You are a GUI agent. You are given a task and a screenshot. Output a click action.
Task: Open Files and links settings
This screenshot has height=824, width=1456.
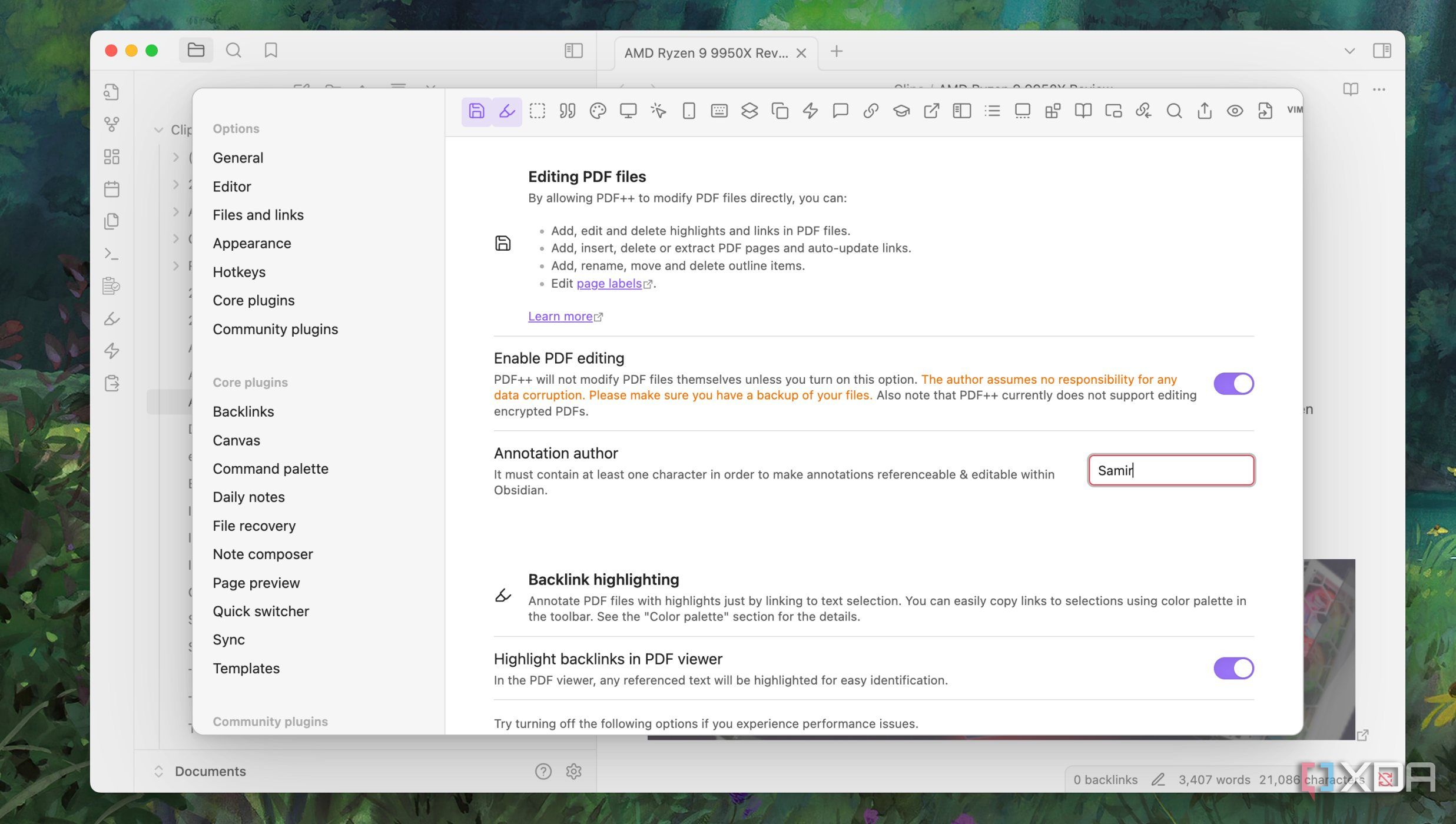pyautogui.click(x=258, y=215)
